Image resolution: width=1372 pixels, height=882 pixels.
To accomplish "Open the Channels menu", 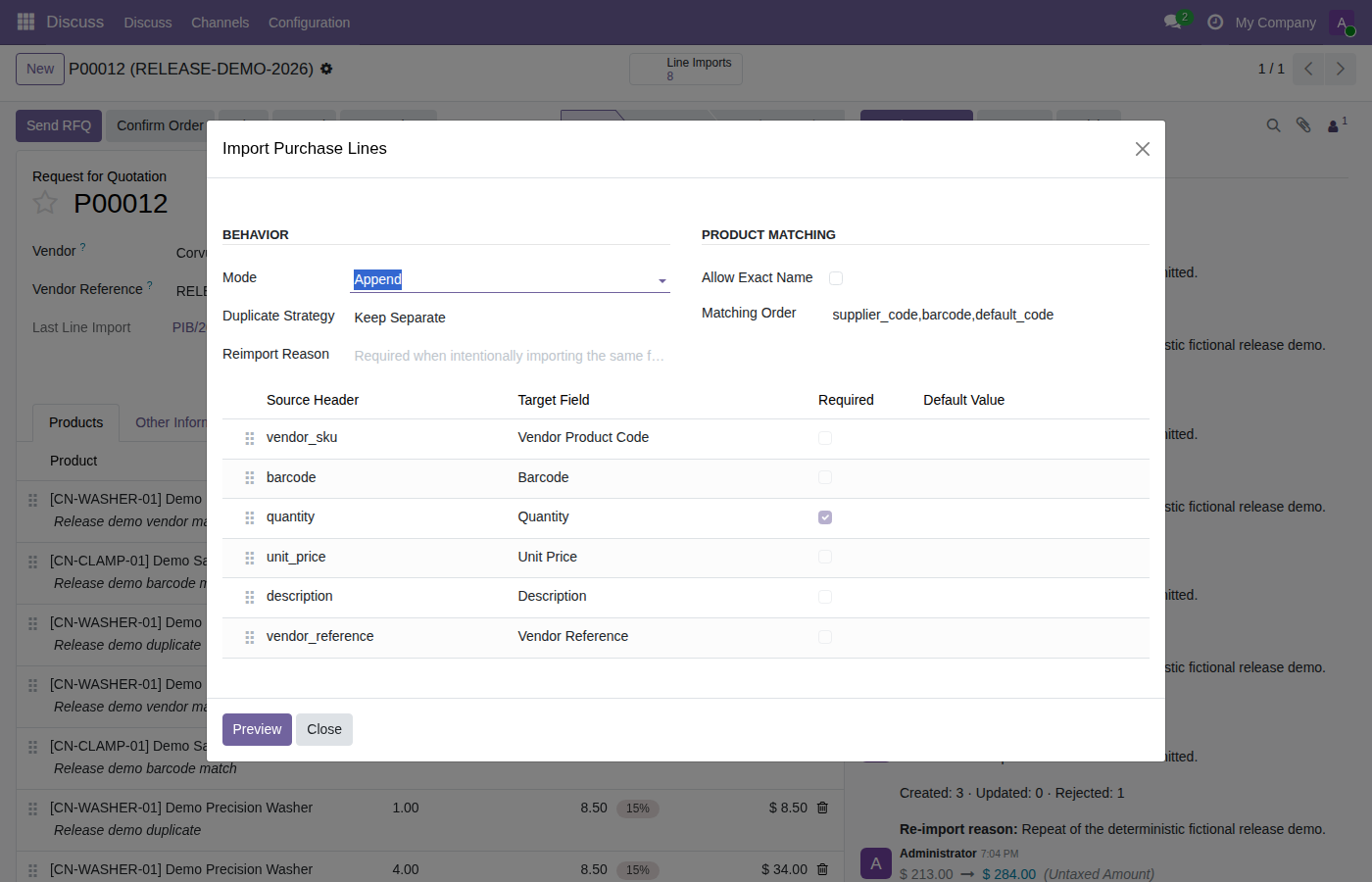I will pos(220,23).
